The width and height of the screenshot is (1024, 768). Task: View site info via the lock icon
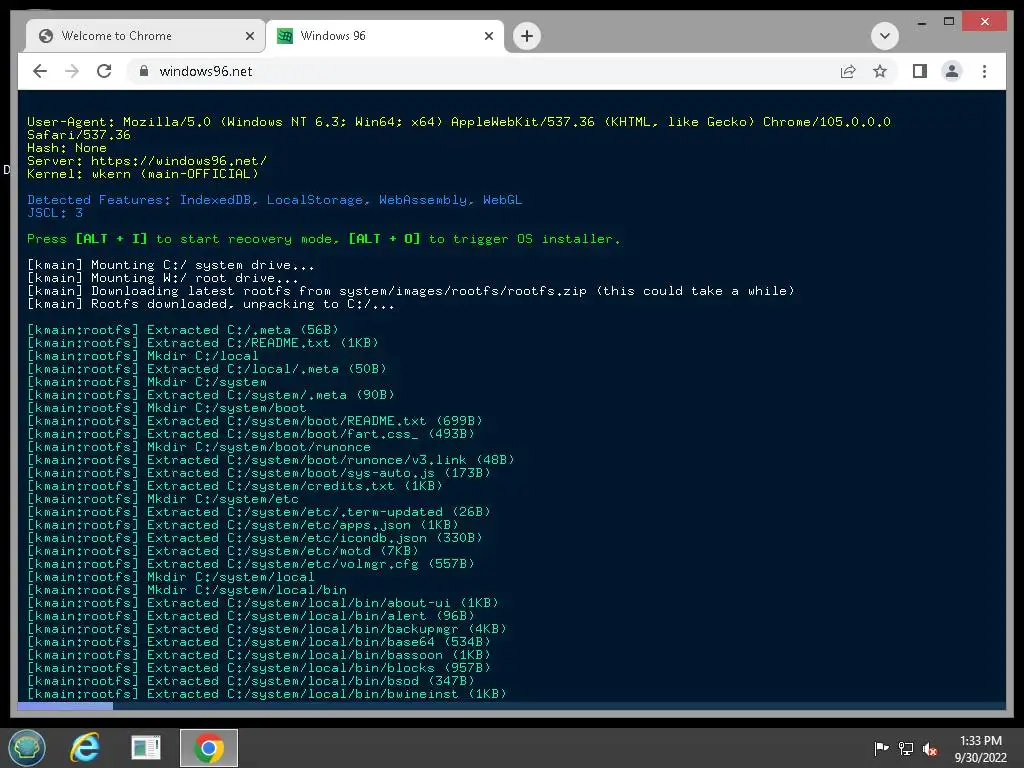(x=144, y=71)
